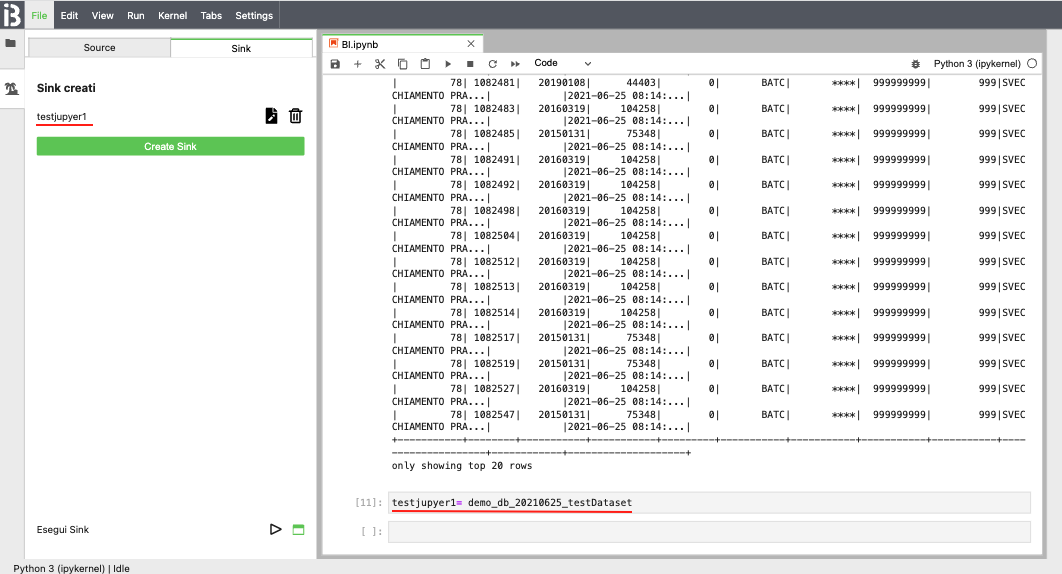1062x574 pixels.
Task: Click cell 11 with testjupyer1 assignment
Action: (x=709, y=503)
